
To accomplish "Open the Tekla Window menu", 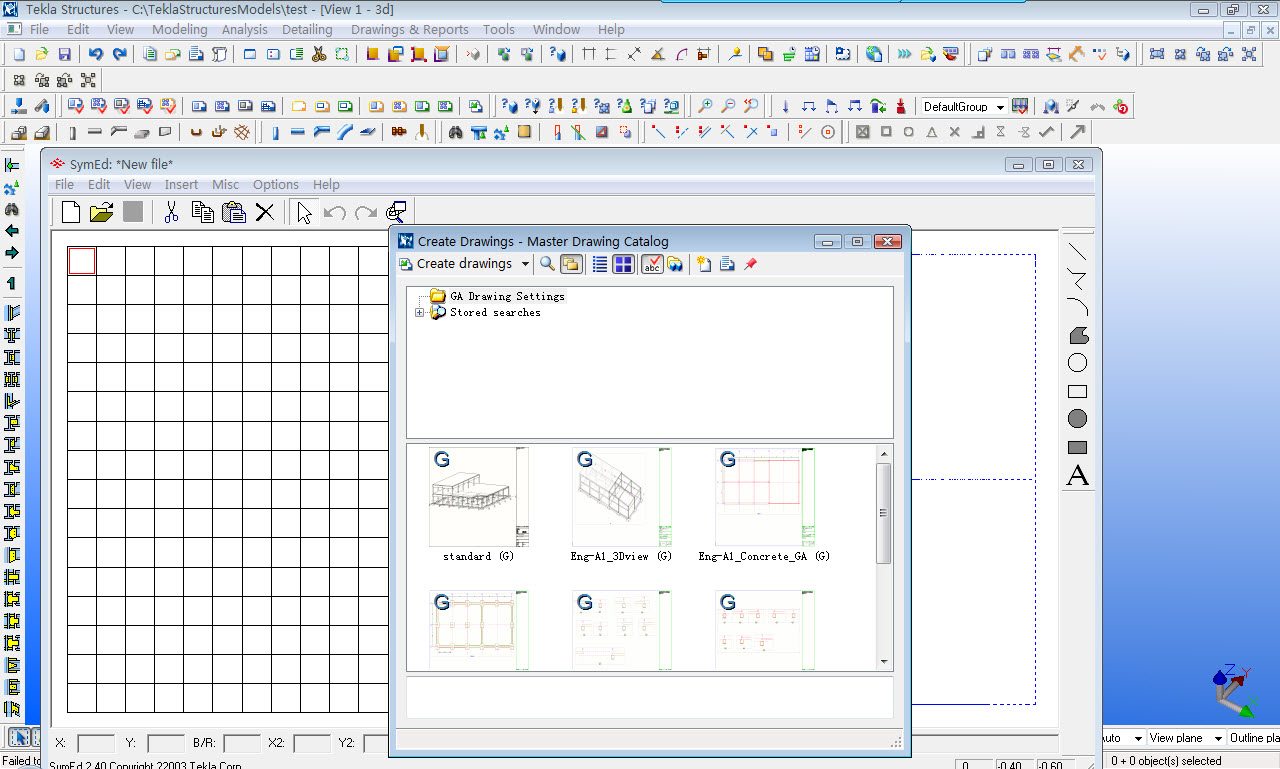I will [556, 29].
